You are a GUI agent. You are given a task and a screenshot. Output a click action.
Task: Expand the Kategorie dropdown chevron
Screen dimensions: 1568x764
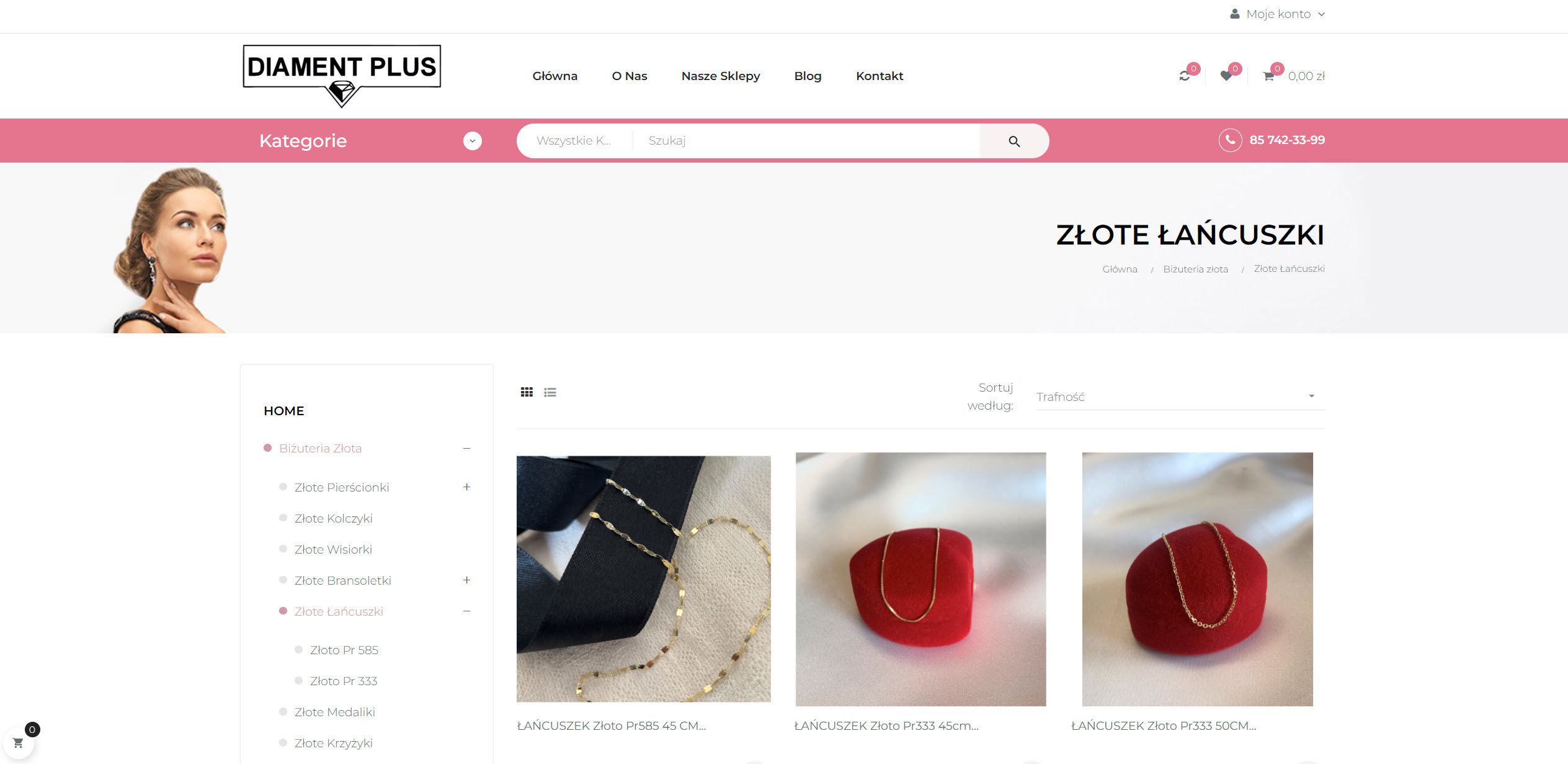[x=473, y=141]
